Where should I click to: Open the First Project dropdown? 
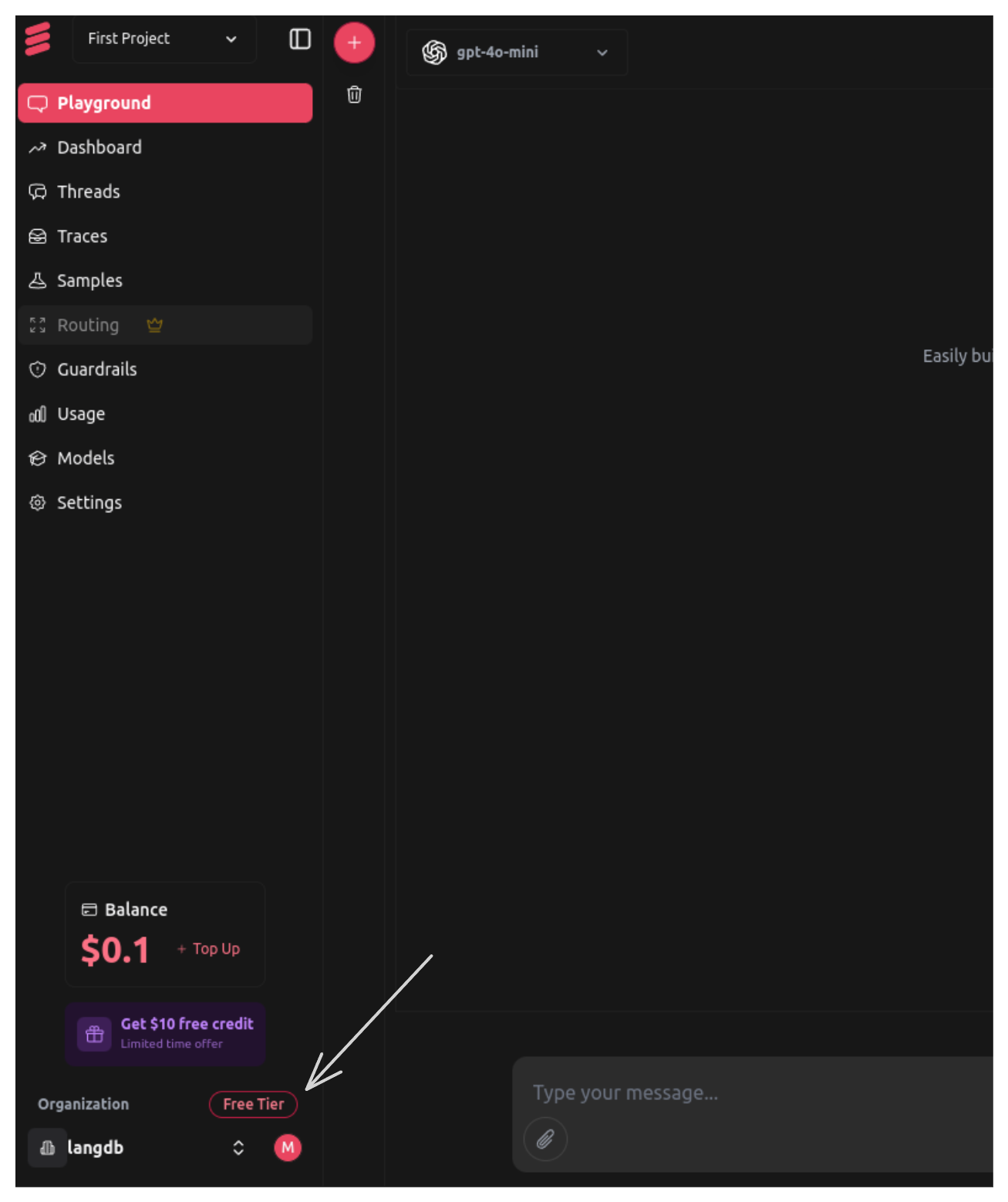pyautogui.click(x=164, y=39)
